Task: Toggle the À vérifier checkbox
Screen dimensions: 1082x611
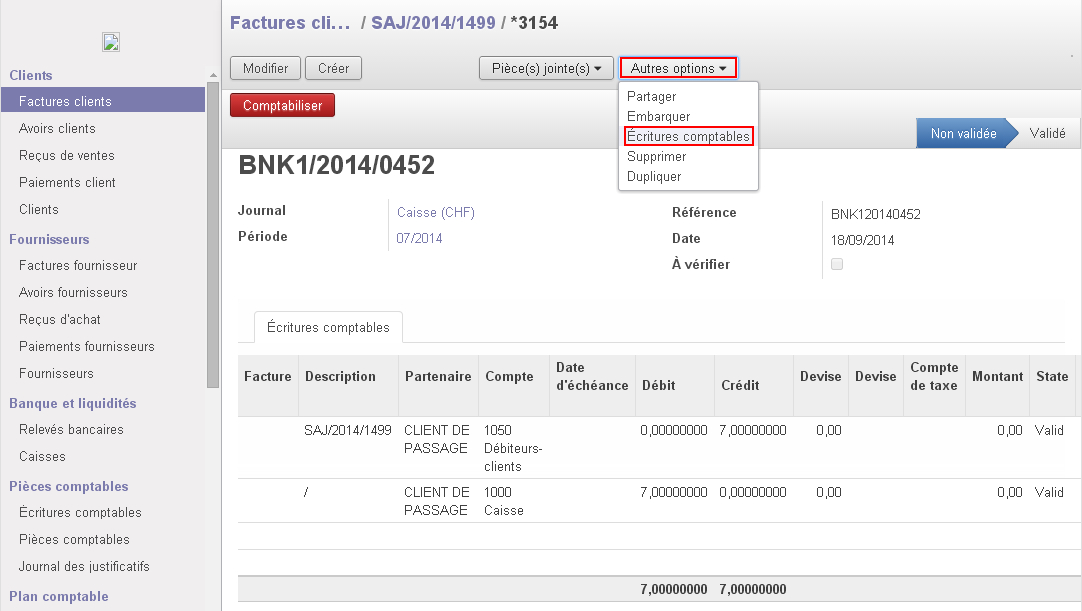Action: (x=837, y=264)
